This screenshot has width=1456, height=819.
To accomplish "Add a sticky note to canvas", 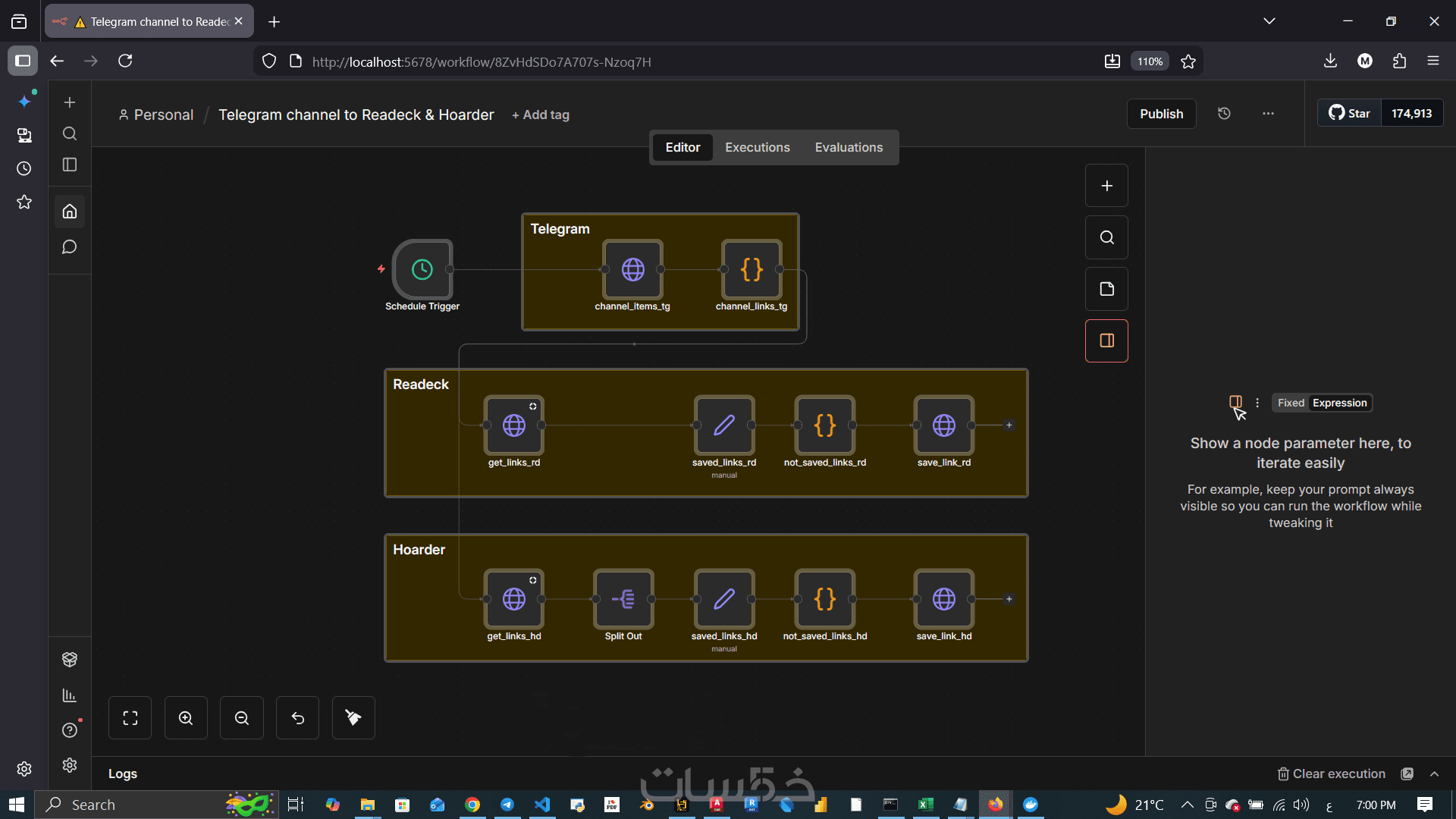I will (x=1106, y=289).
